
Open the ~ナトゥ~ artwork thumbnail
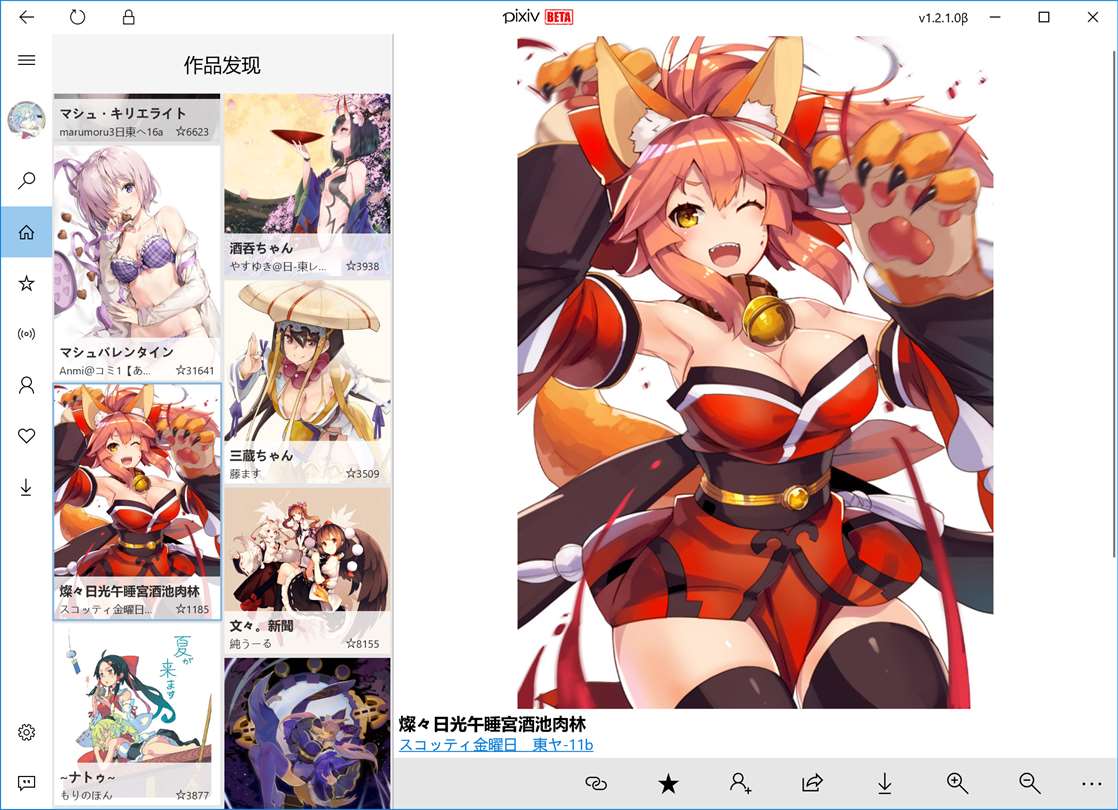pos(136,714)
